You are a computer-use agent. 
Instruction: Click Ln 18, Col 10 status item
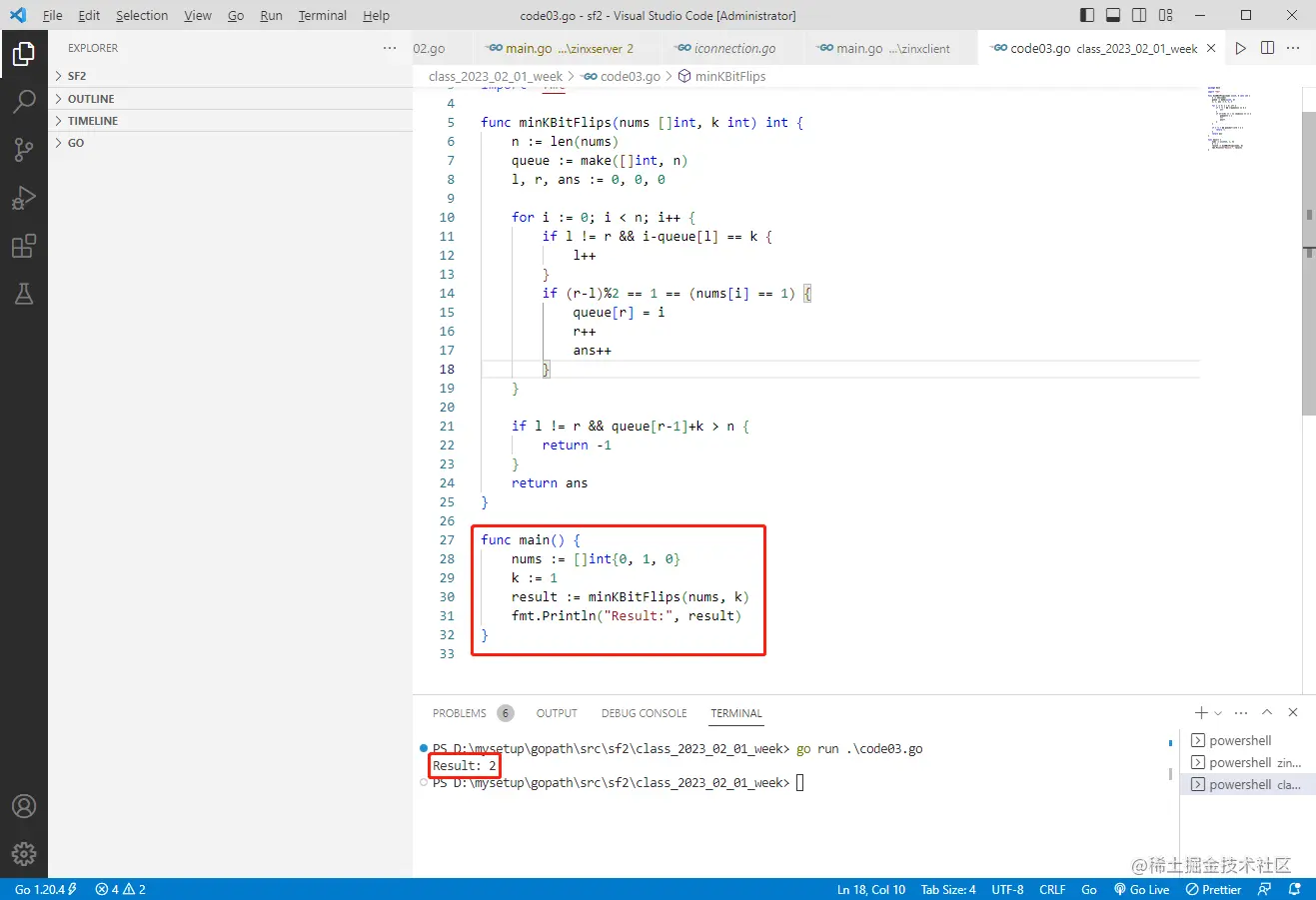(x=870, y=889)
